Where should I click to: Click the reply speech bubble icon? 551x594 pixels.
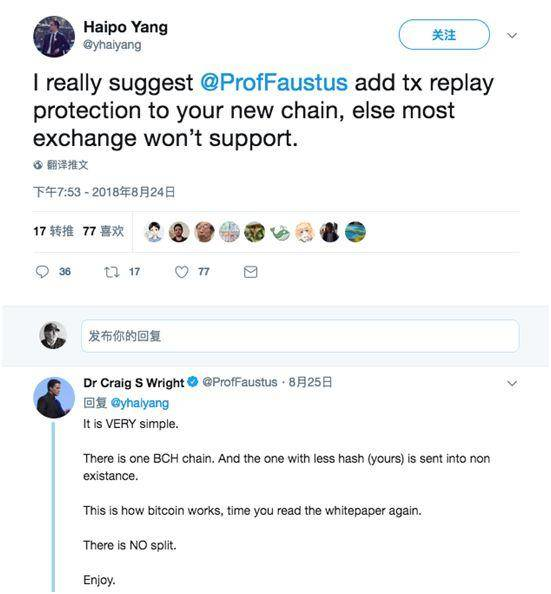42,272
